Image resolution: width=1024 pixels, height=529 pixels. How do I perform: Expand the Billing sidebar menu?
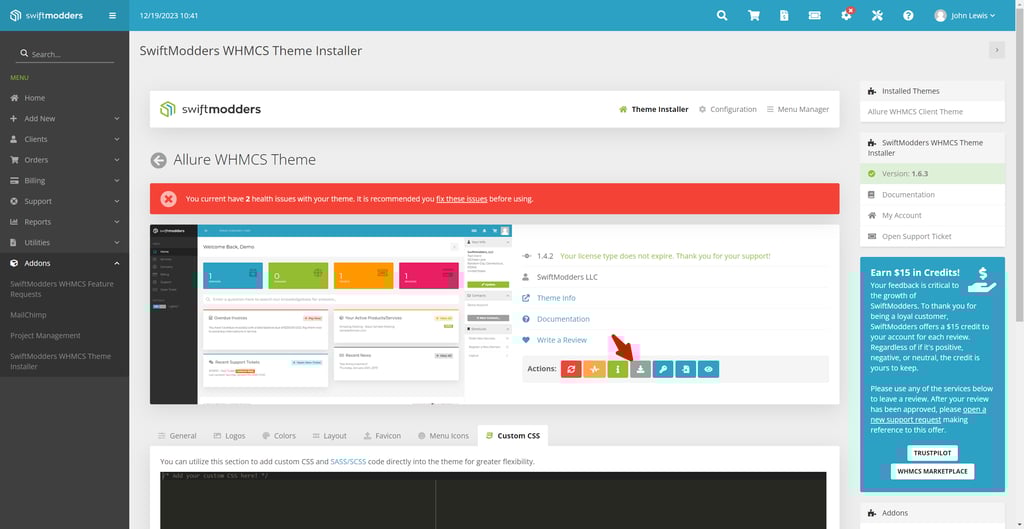(64, 181)
